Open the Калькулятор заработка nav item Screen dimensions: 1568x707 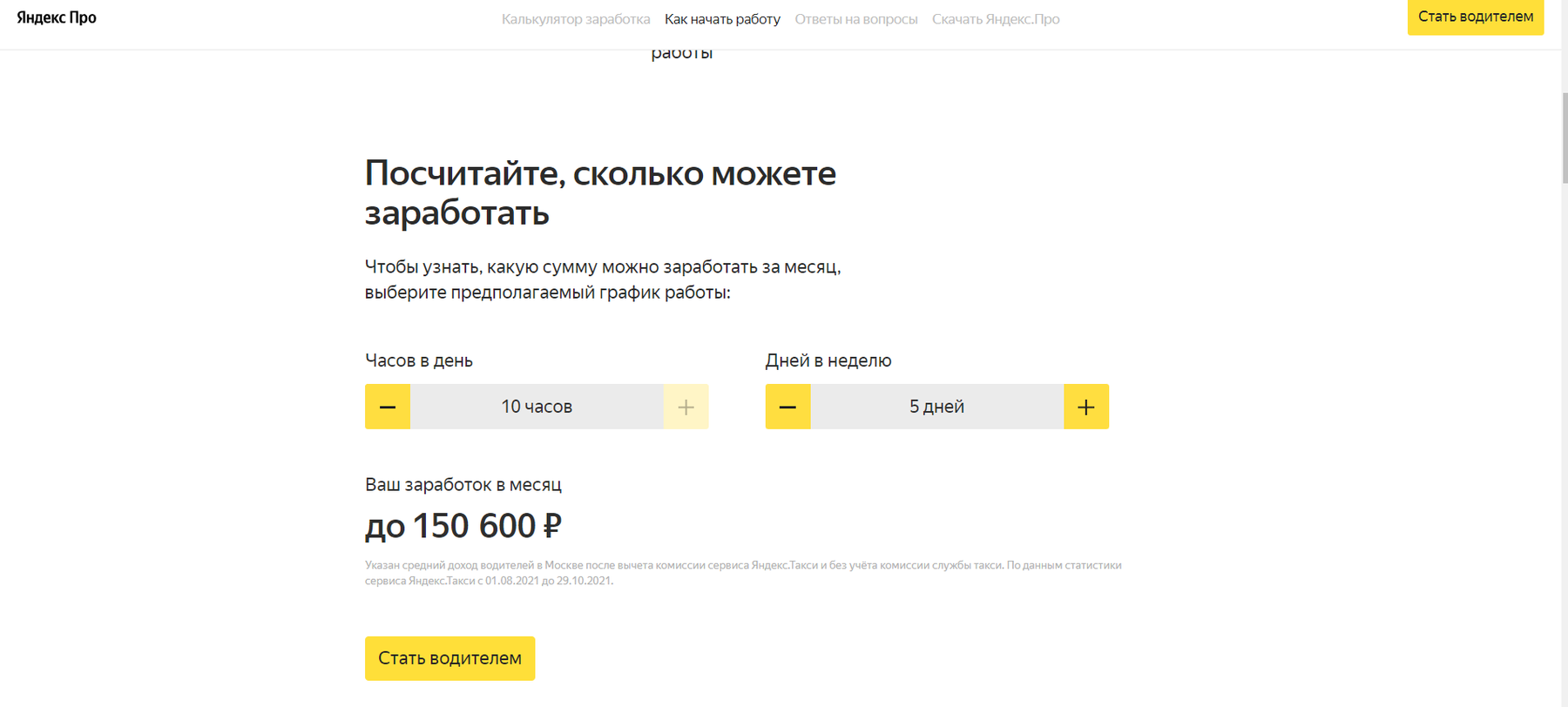pyautogui.click(x=576, y=19)
